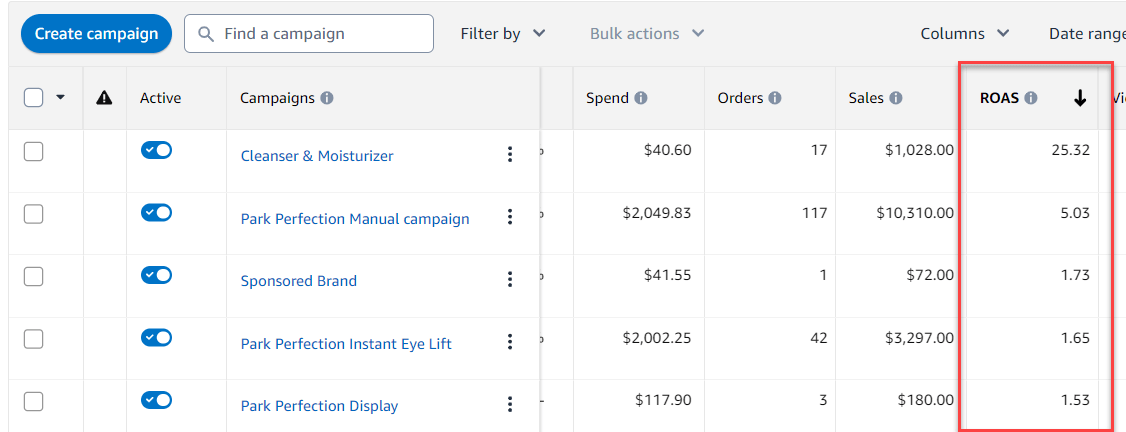This screenshot has width=1126, height=432.
Task: Expand the Filter by dropdown
Action: tap(503, 34)
